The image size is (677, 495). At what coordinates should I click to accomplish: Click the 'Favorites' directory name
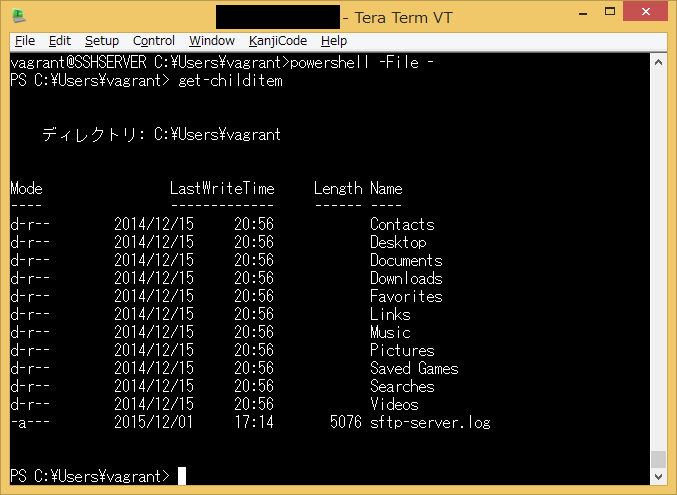[x=406, y=296]
